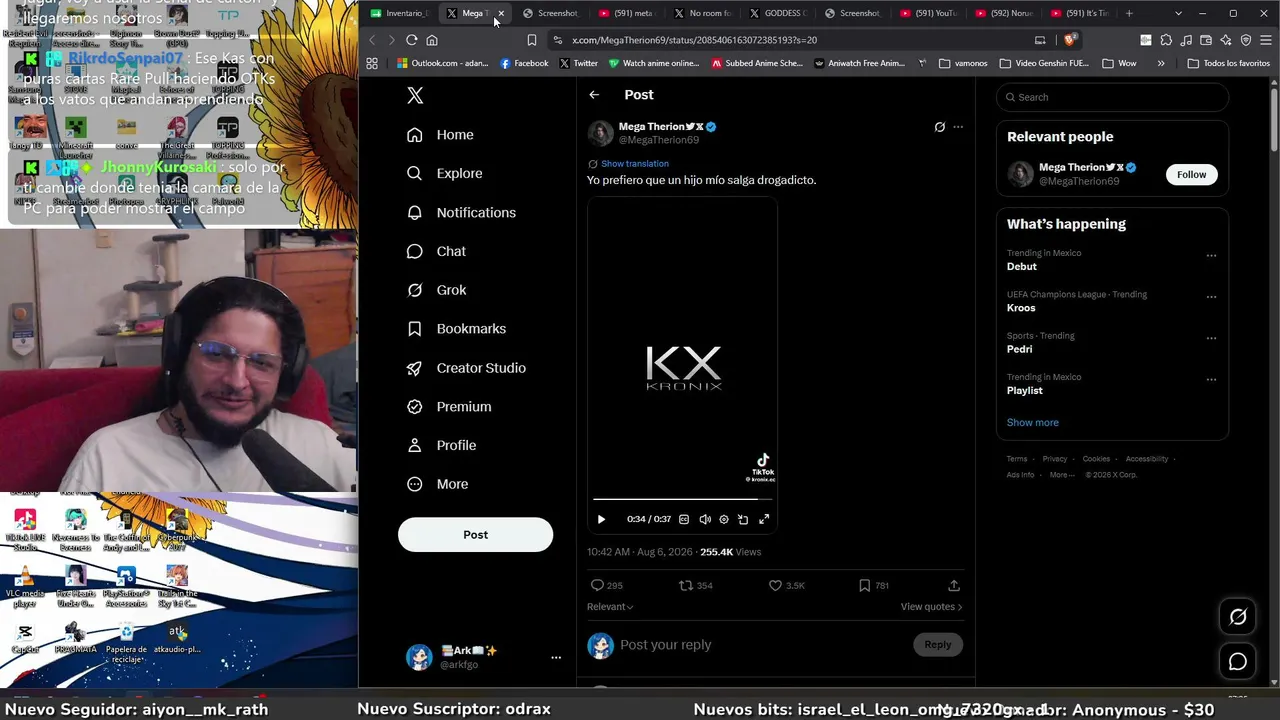The height and width of the screenshot is (720, 1280).
Task: Follow Mega Therion
Action: coord(1191,174)
